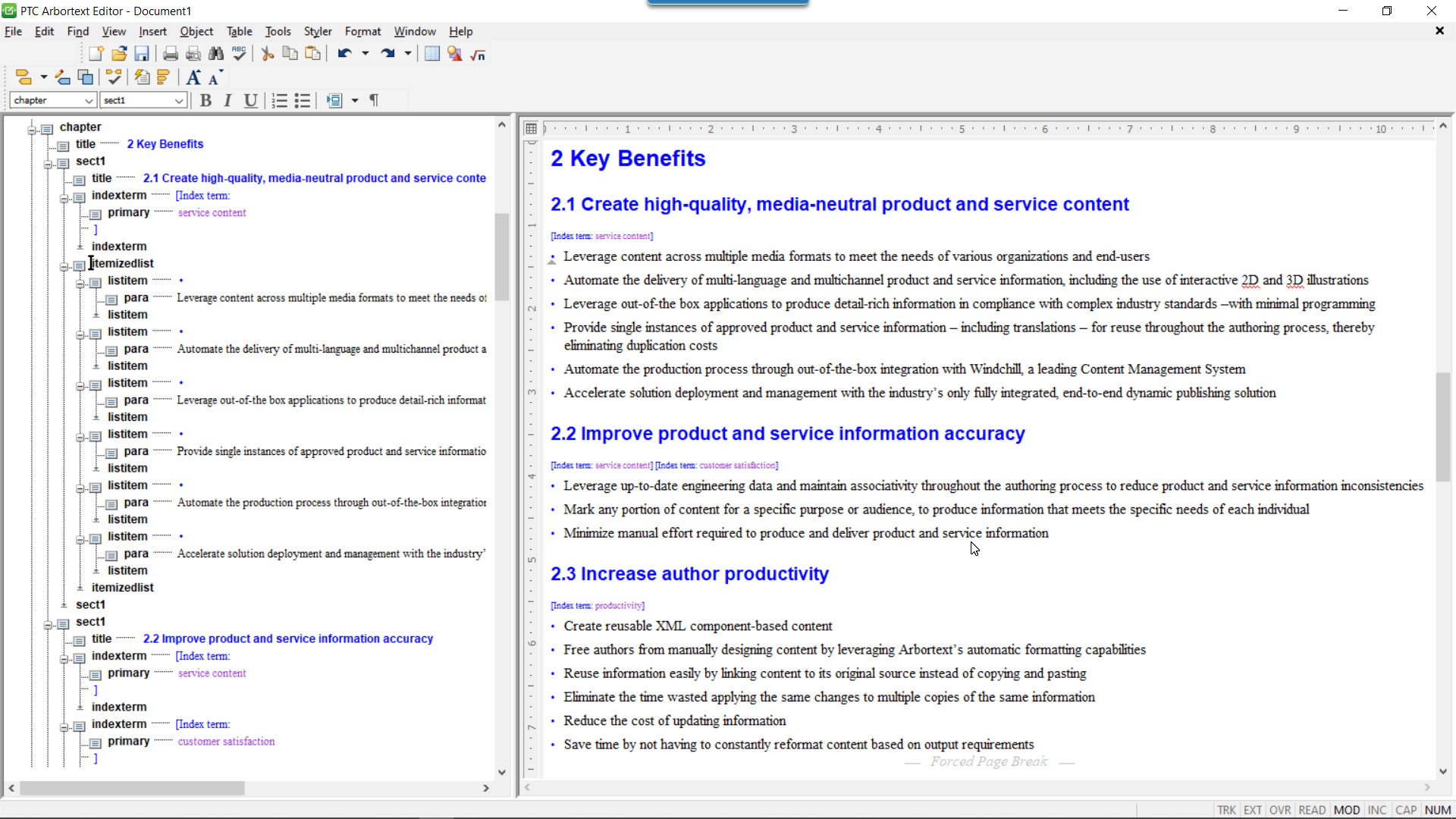Click the 'customer satisfaction' primary term in tree
The width and height of the screenshot is (1456, 819).
pos(226,742)
